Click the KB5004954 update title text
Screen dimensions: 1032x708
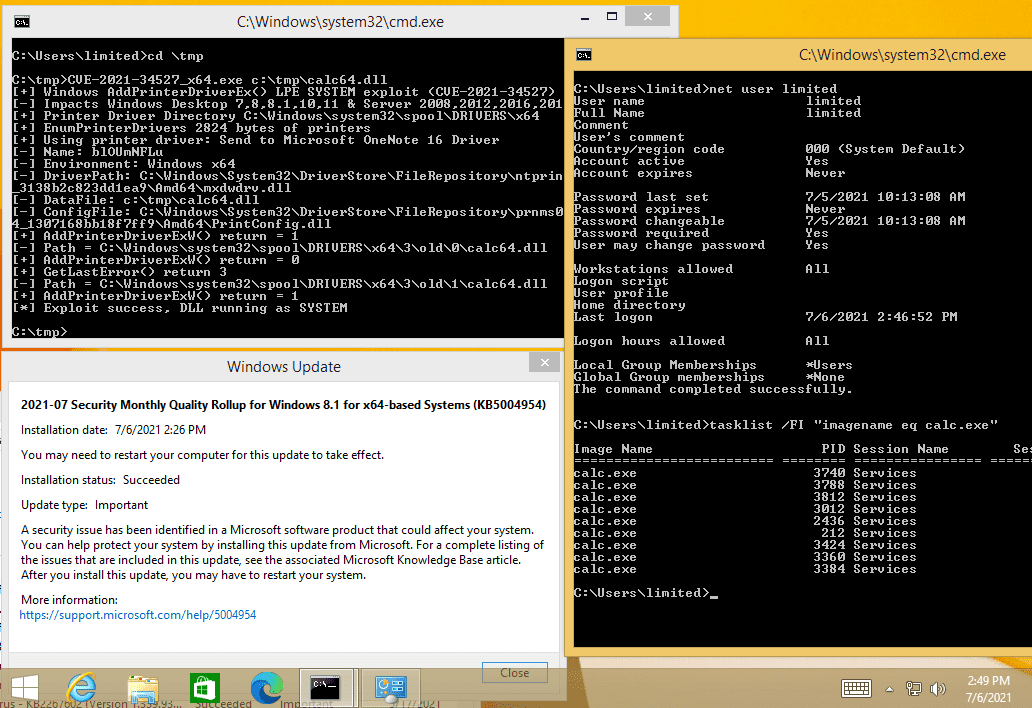pyautogui.click(x=283, y=405)
